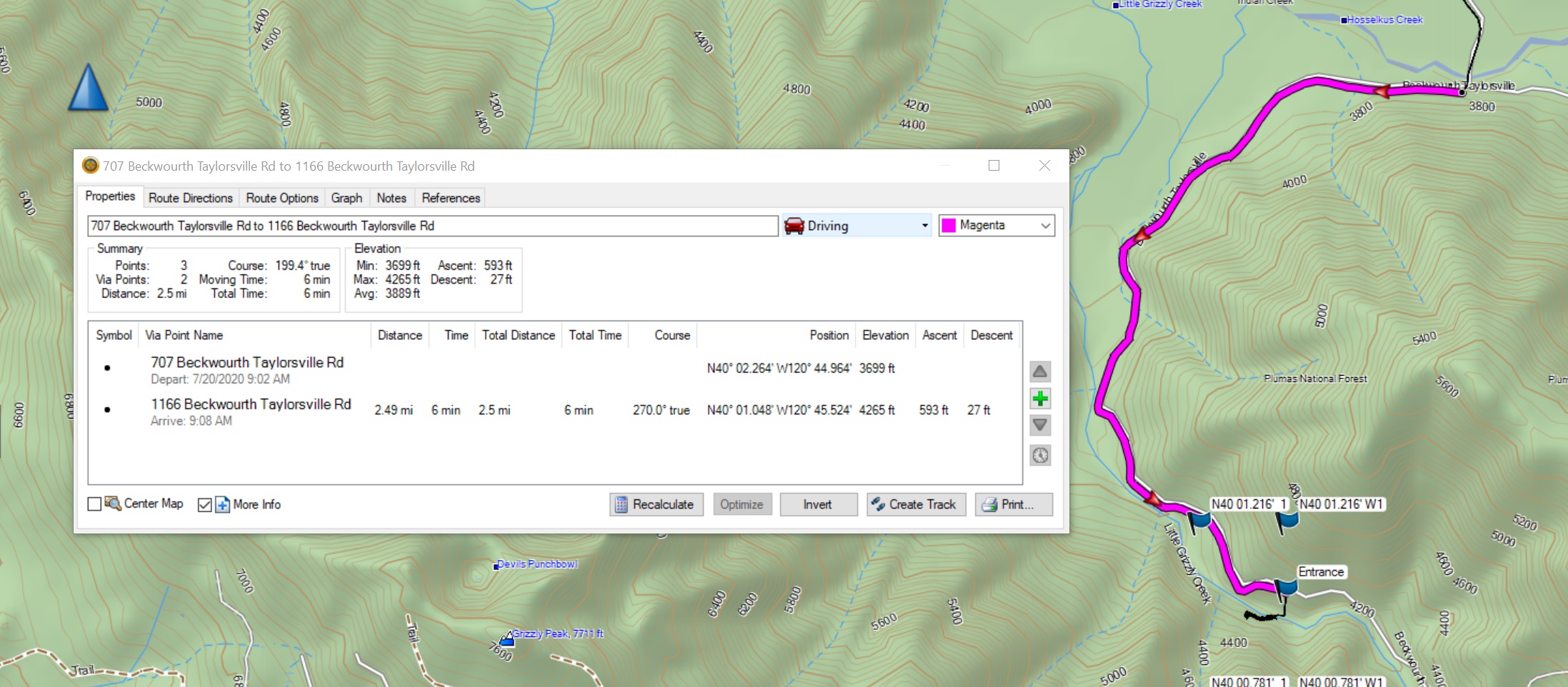The height and width of the screenshot is (687, 1568).
Task: Enable the Center Map checkbox
Action: (x=94, y=504)
